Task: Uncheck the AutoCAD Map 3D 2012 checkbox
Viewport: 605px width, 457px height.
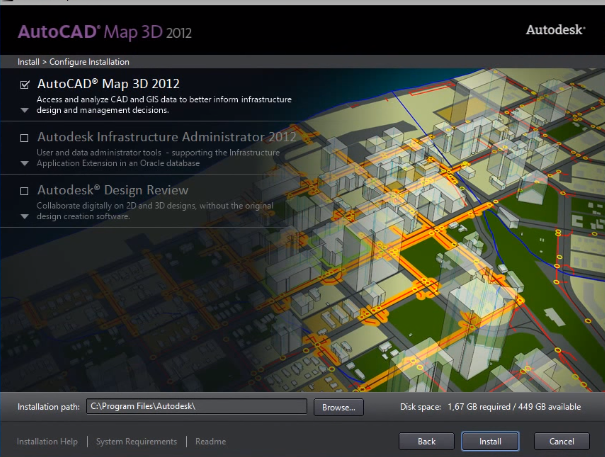Action: click(24, 85)
